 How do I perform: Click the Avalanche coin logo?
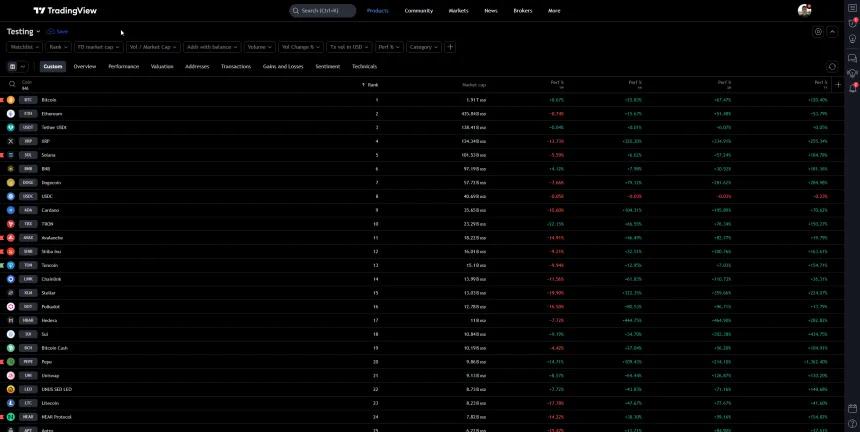(x=11, y=238)
